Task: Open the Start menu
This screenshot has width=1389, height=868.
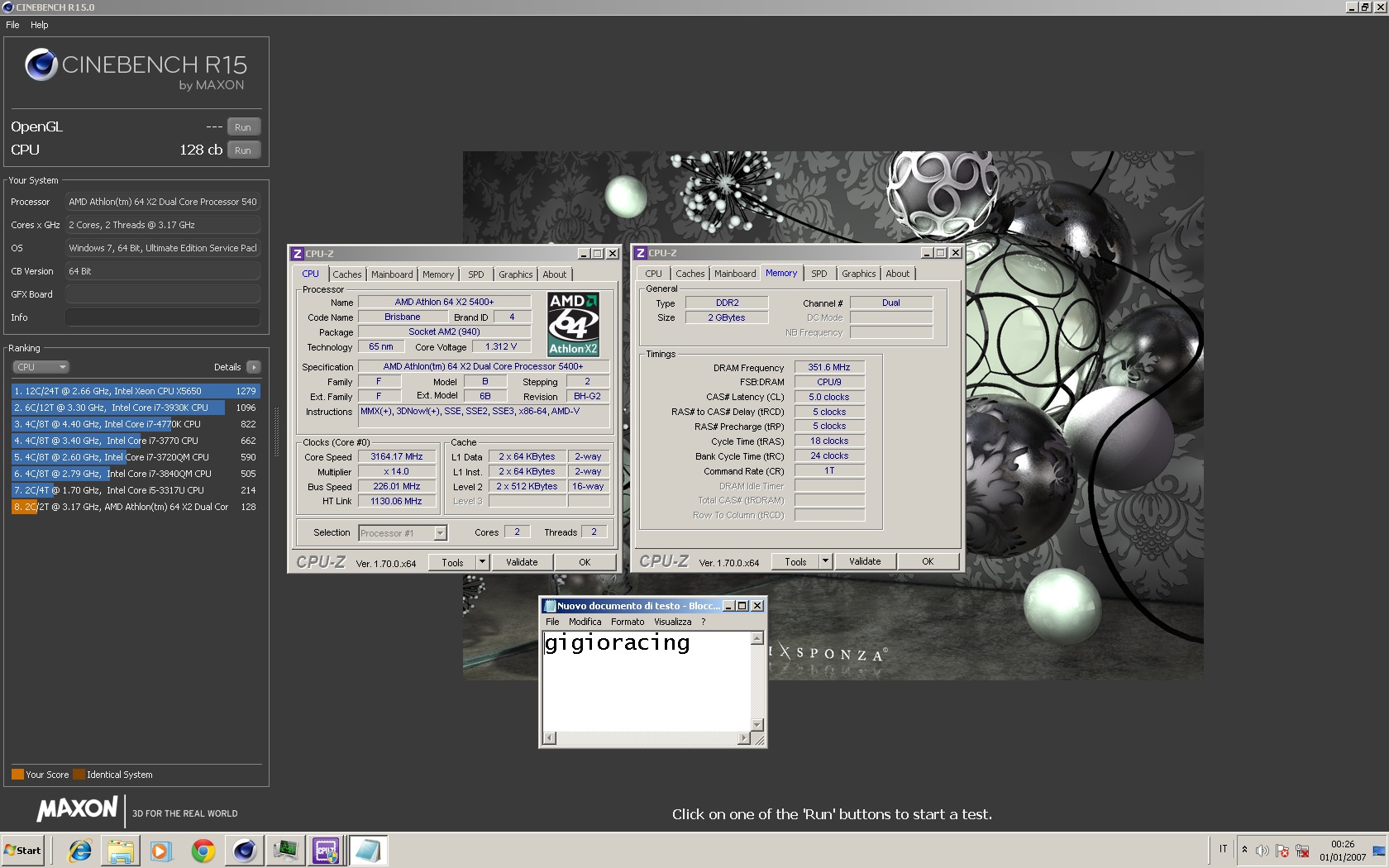Action: click(23, 851)
